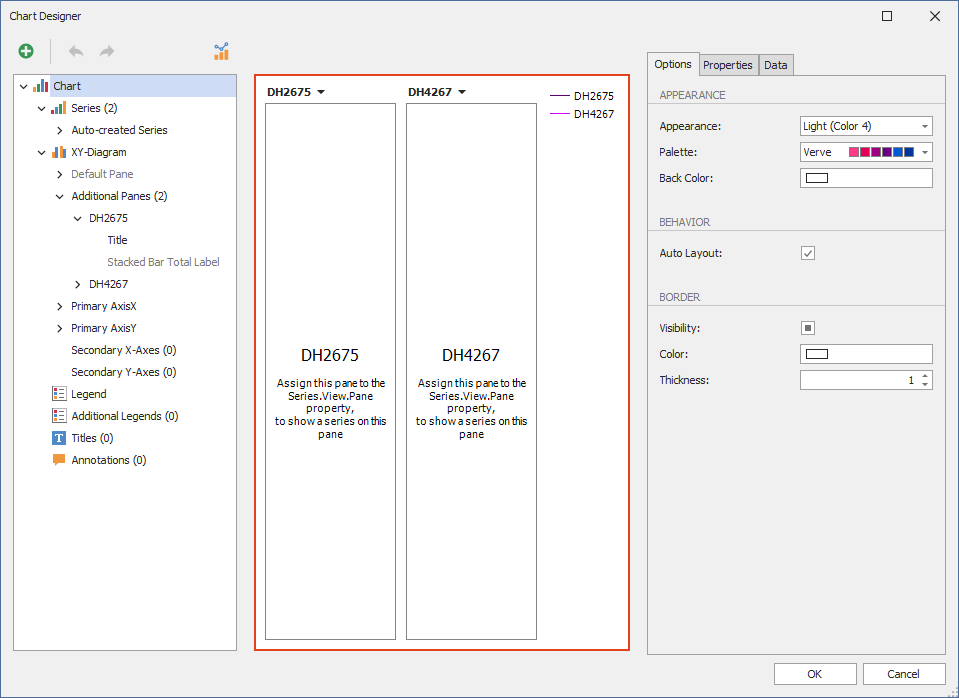Click the Redo arrow in toolbar
Screen dimensions: 959x698
pos(106,51)
